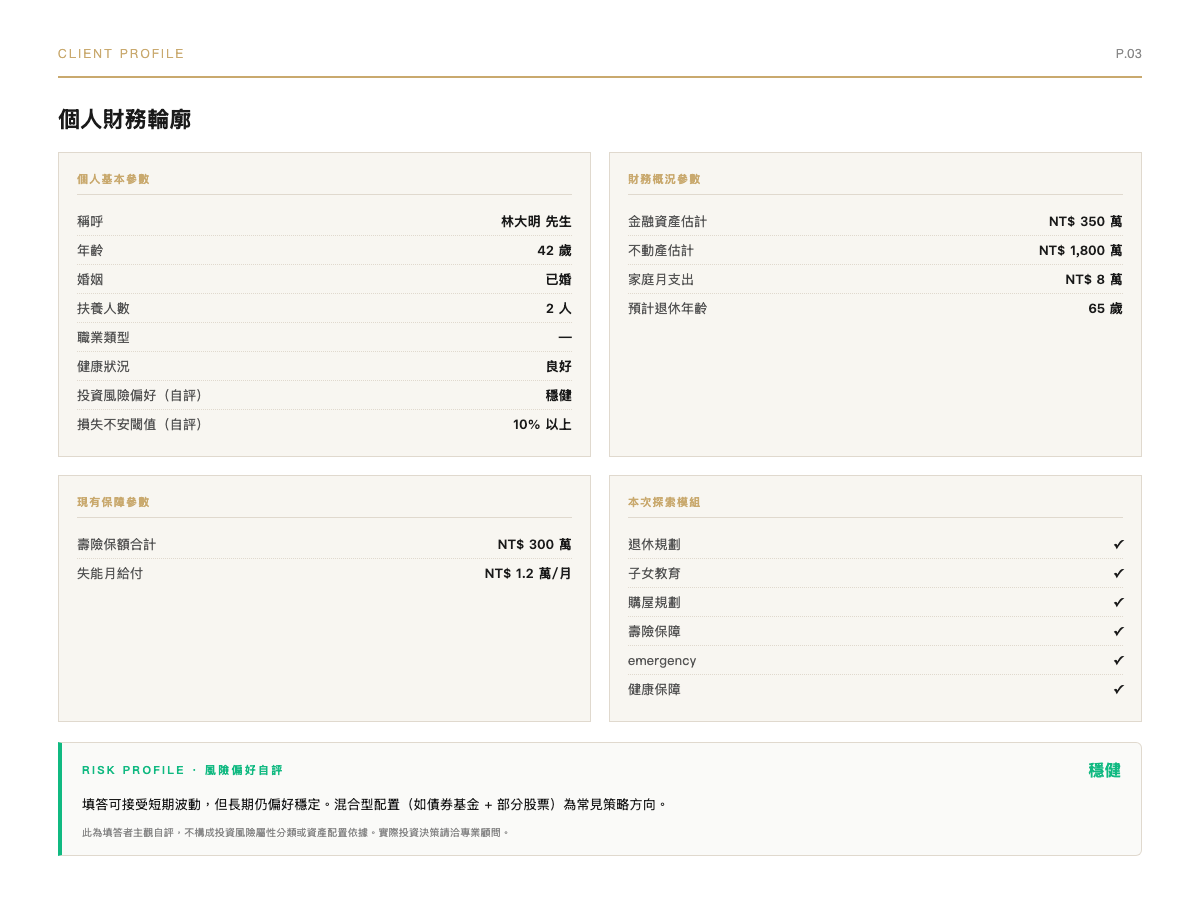Click the checkmark beside 子女教育
The height and width of the screenshot is (918, 1200).
click(1118, 573)
